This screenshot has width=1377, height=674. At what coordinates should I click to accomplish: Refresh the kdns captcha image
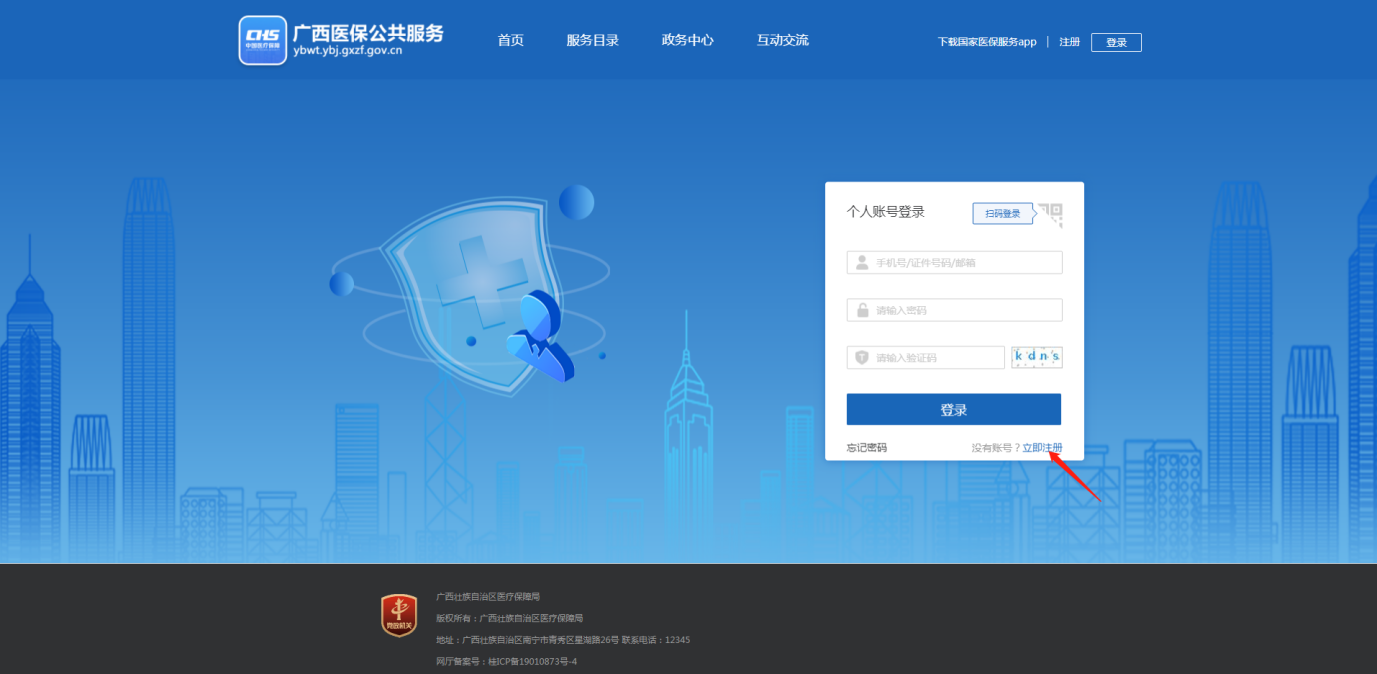[x=1036, y=357]
